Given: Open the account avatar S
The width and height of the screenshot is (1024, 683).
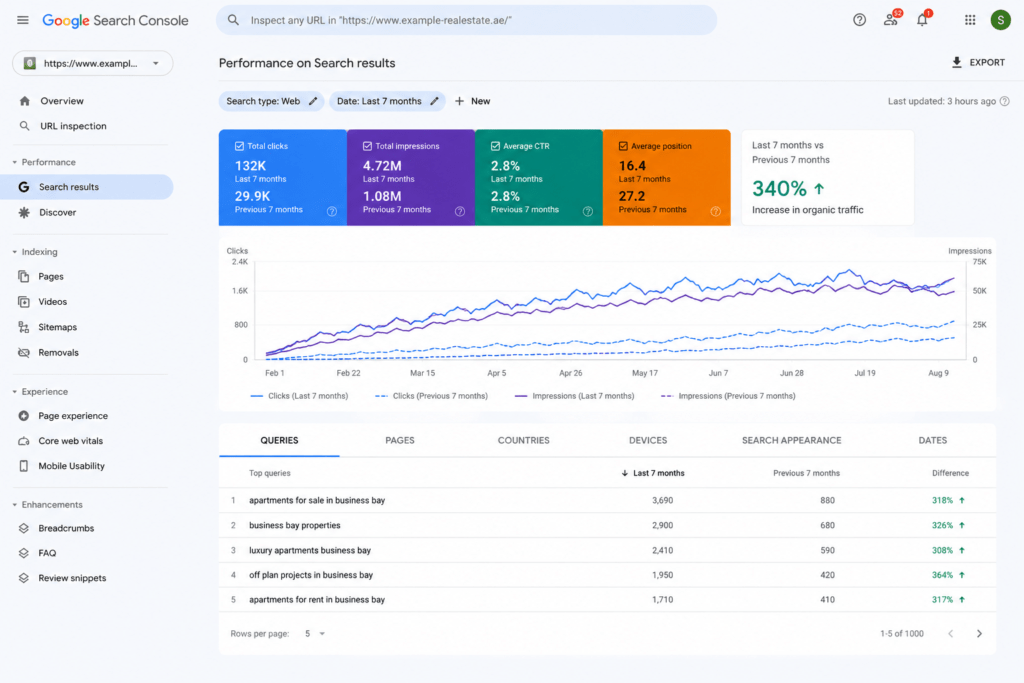Looking at the screenshot, I should 1000,20.
